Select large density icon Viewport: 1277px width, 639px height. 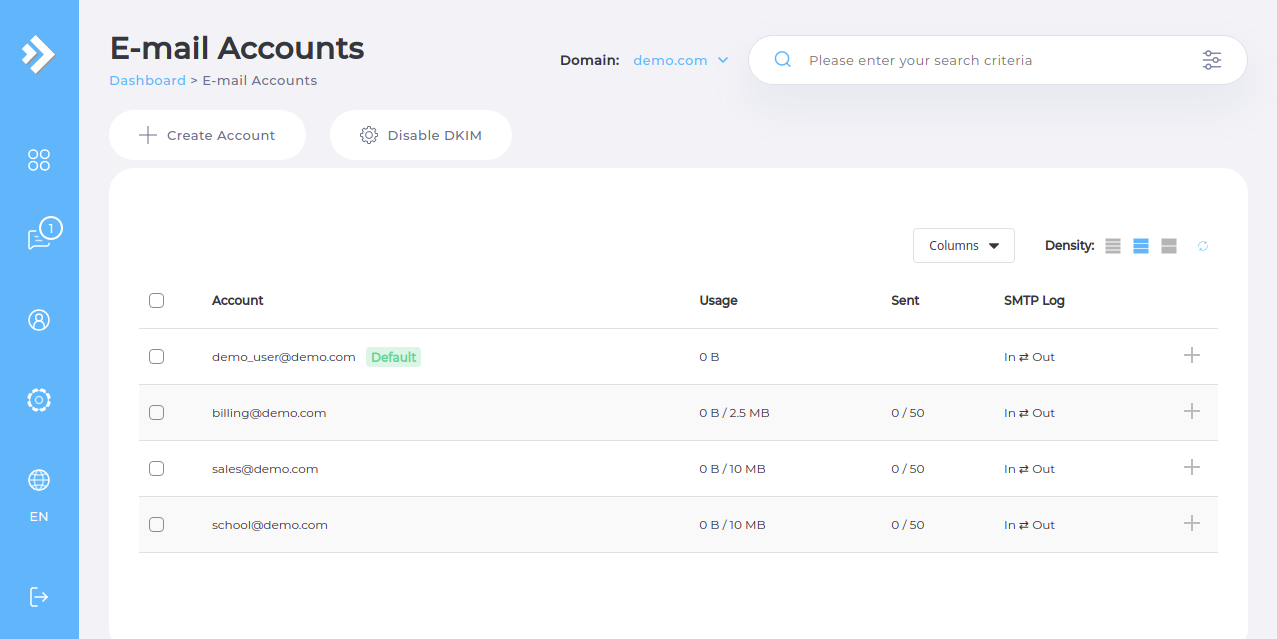point(1169,246)
